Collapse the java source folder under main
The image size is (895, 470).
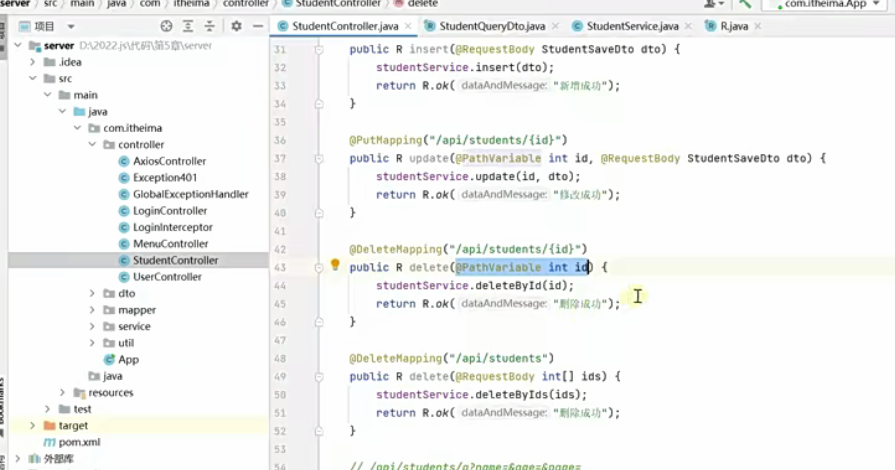coord(62,111)
